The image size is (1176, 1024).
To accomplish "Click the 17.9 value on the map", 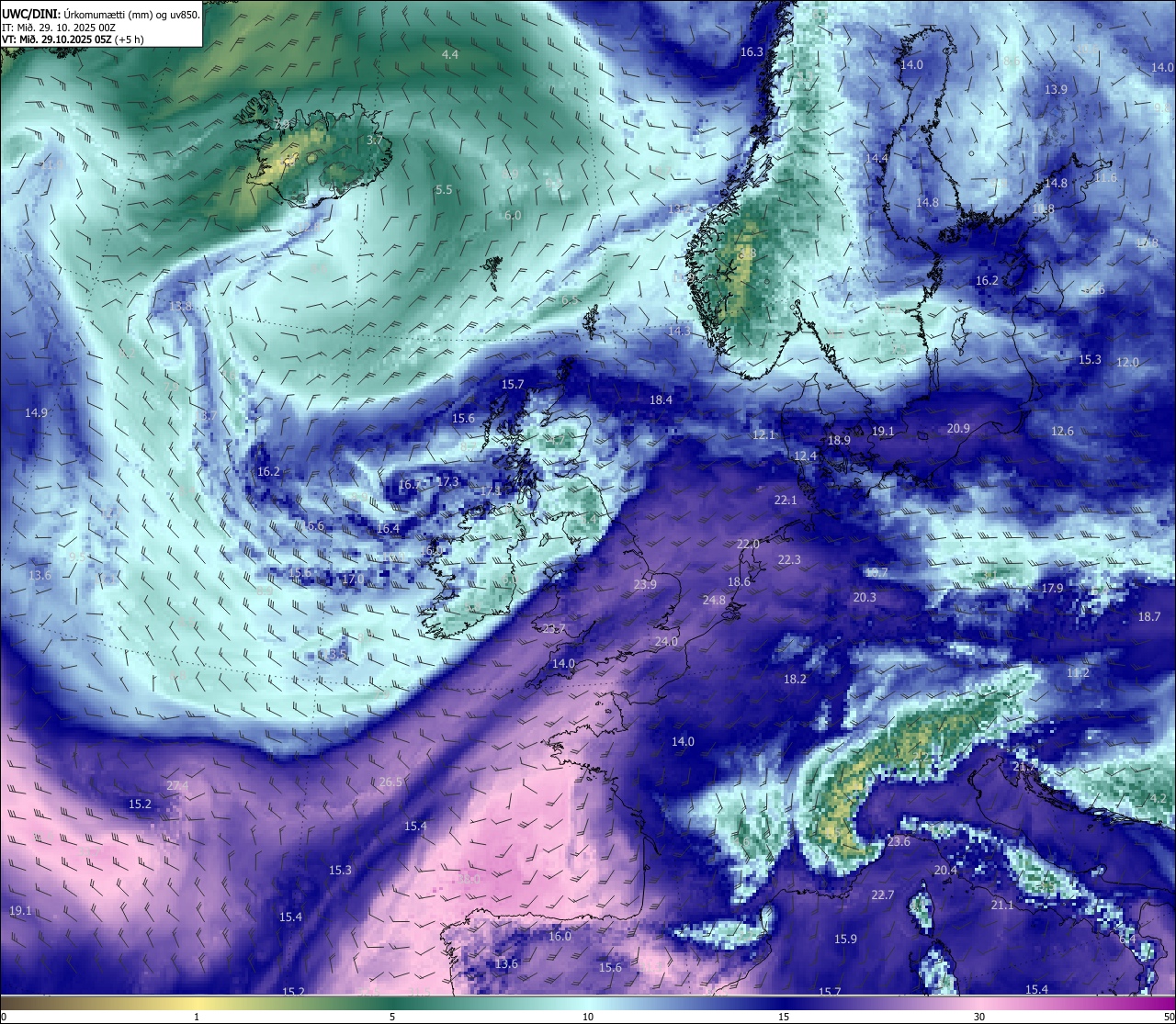I will click(x=1052, y=589).
